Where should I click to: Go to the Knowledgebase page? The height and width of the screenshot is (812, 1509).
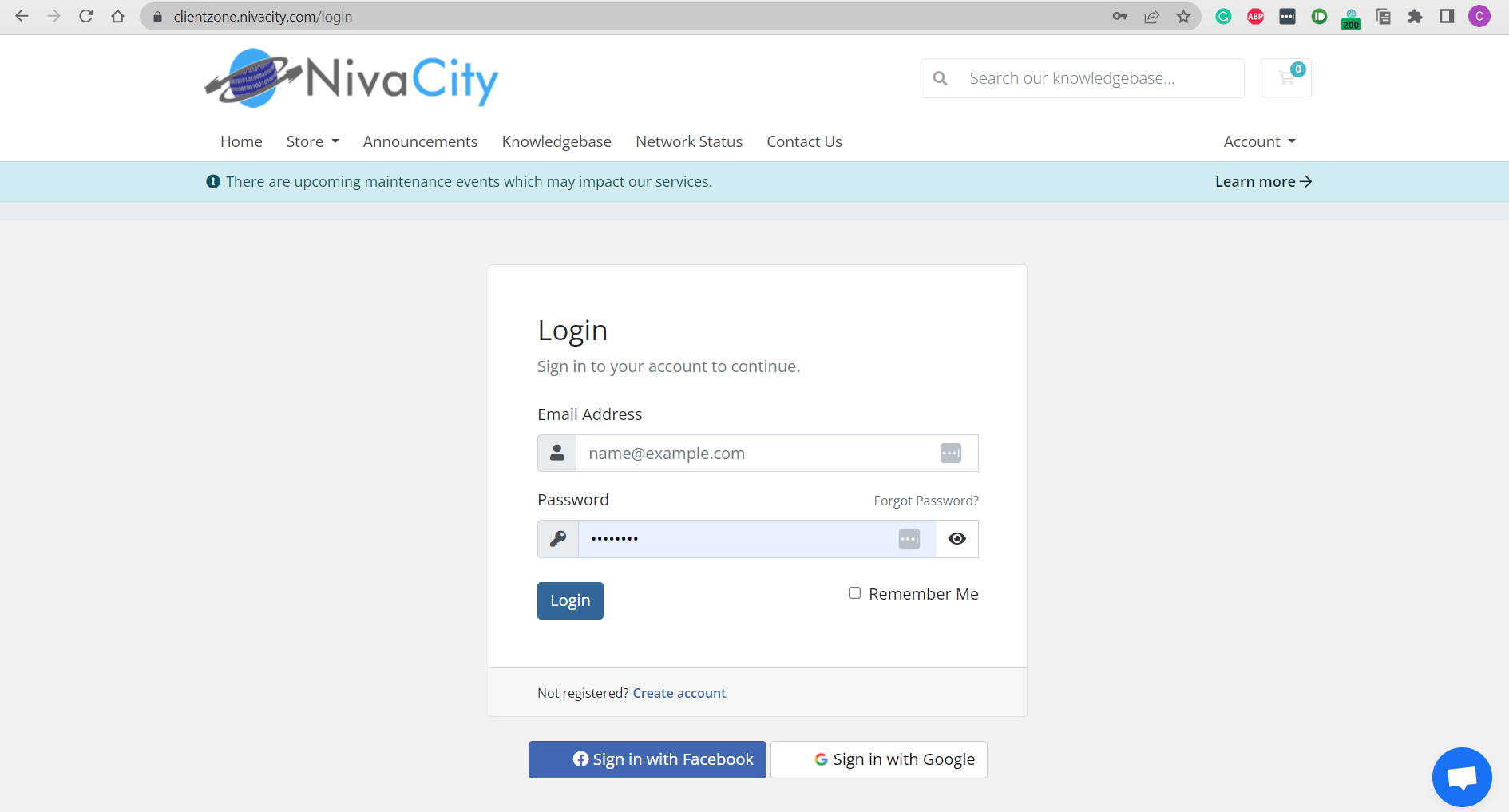pyautogui.click(x=556, y=141)
